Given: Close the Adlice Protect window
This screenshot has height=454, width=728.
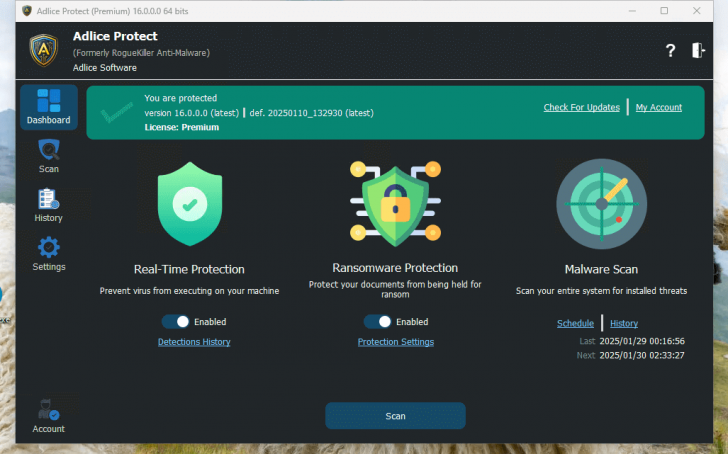Looking at the screenshot, I should [x=696, y=11].
